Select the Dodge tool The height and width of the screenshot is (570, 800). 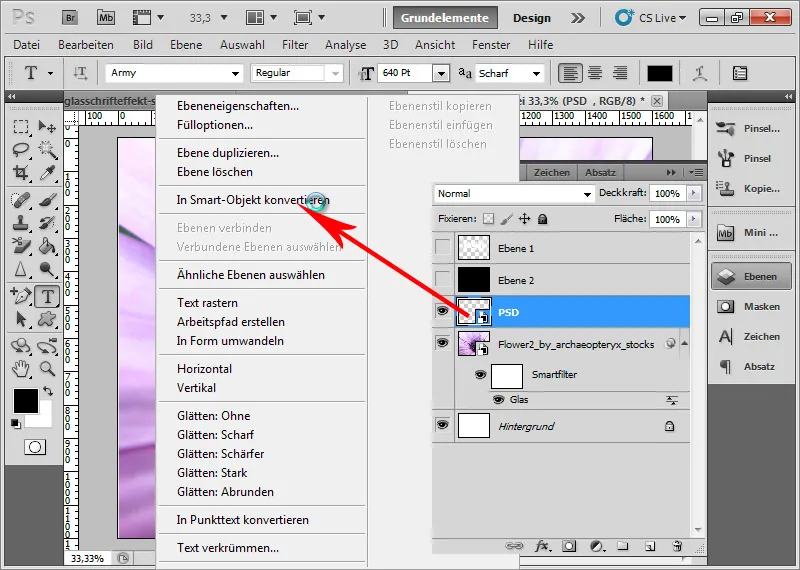47,269
